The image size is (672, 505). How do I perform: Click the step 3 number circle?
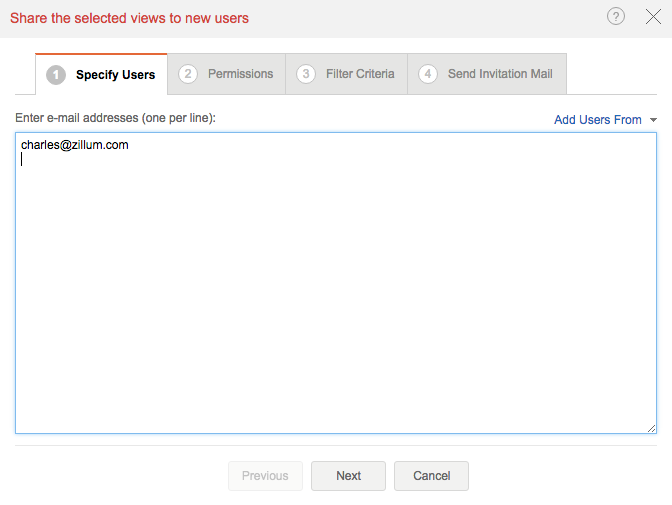tap(306, 74)
